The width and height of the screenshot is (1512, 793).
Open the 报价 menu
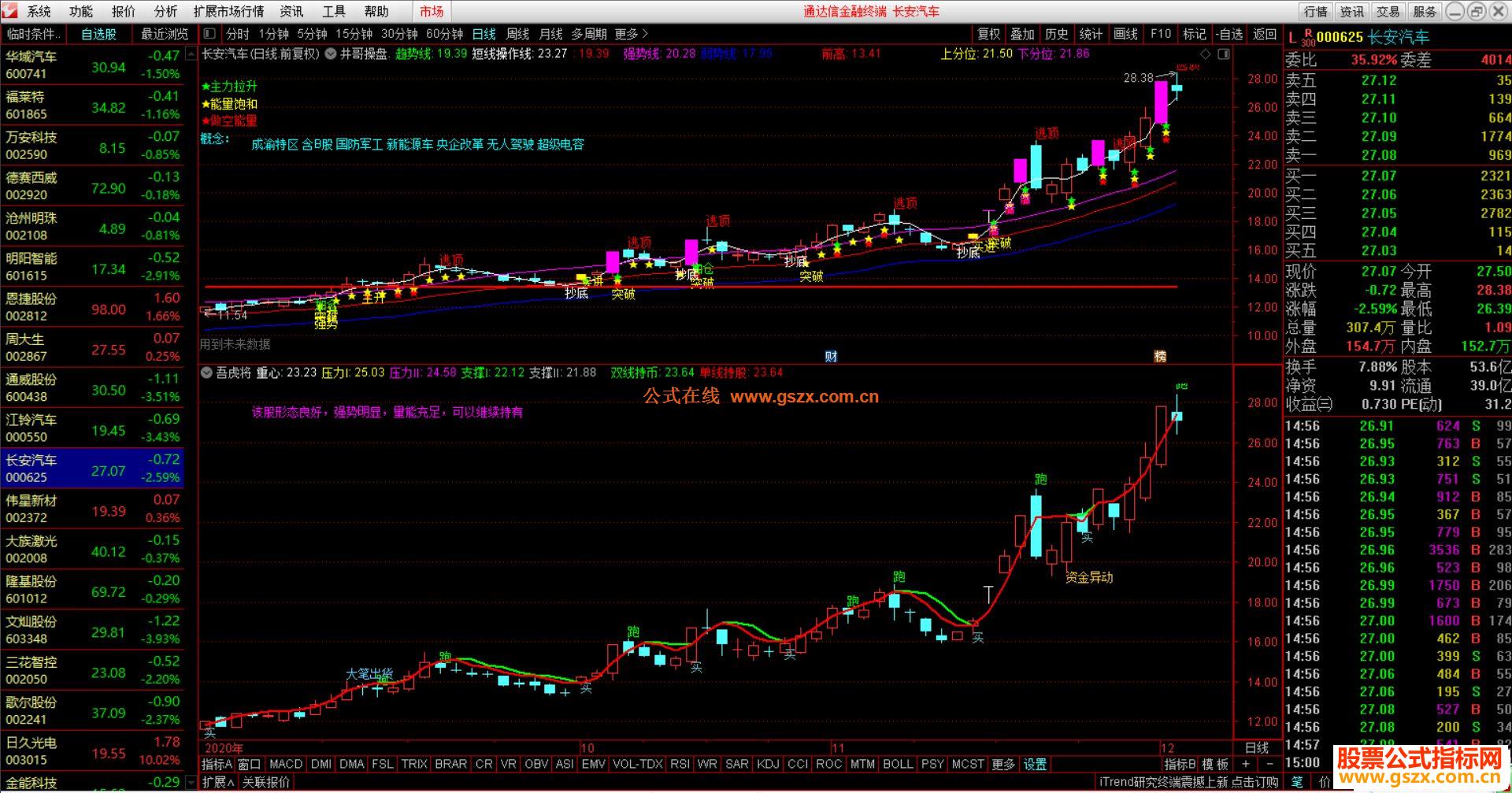(124, 11)
